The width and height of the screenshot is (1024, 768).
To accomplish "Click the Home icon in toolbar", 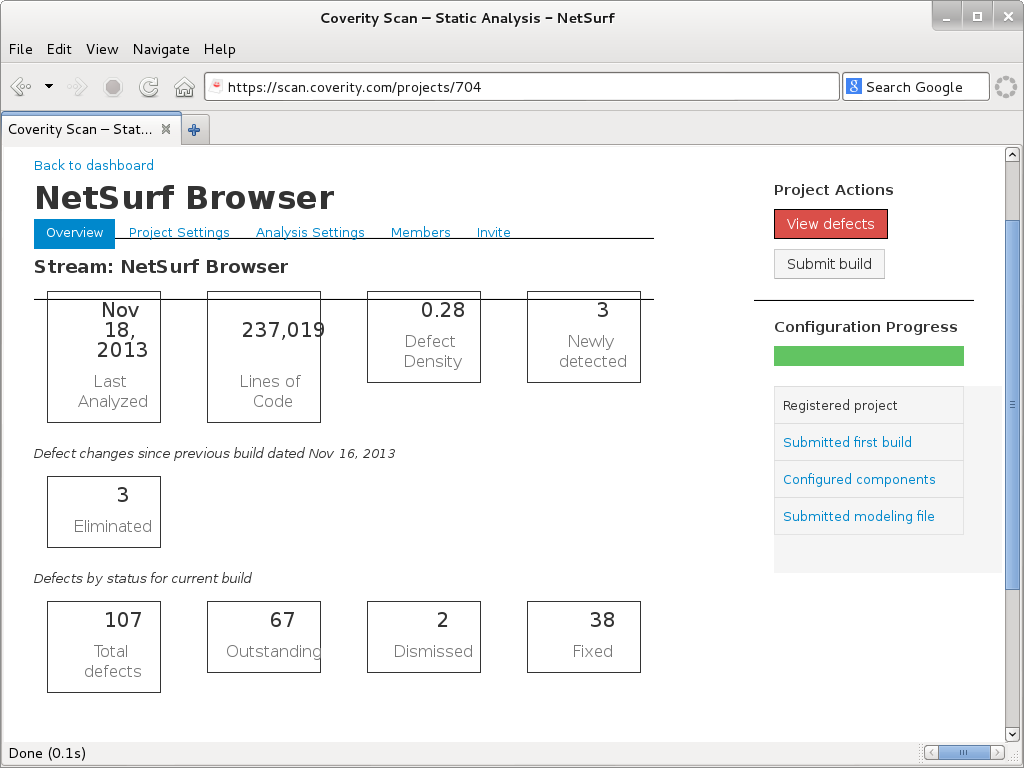I will [x=184, y=87].
